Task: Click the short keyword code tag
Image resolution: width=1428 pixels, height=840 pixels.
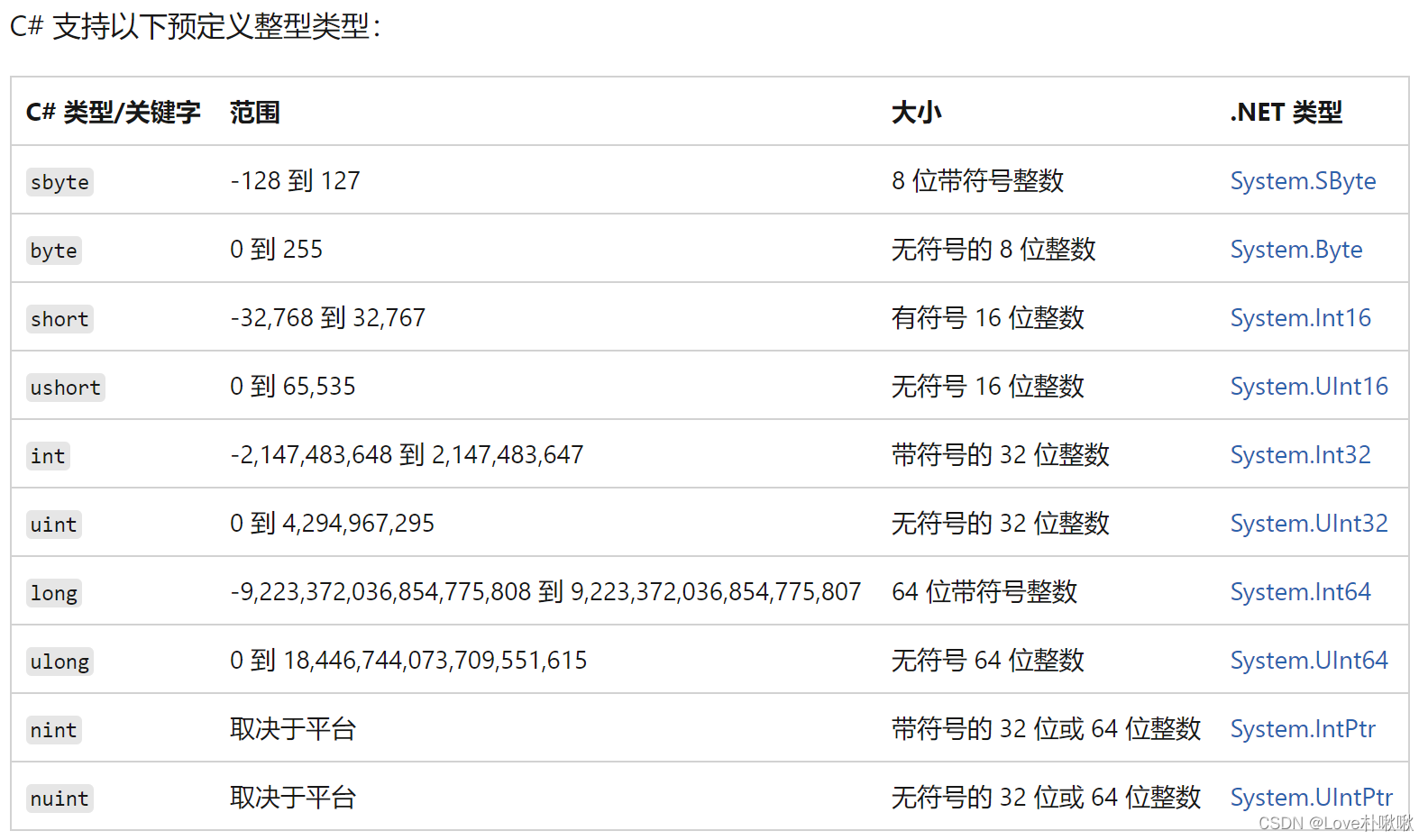Action: click(59, 319)
